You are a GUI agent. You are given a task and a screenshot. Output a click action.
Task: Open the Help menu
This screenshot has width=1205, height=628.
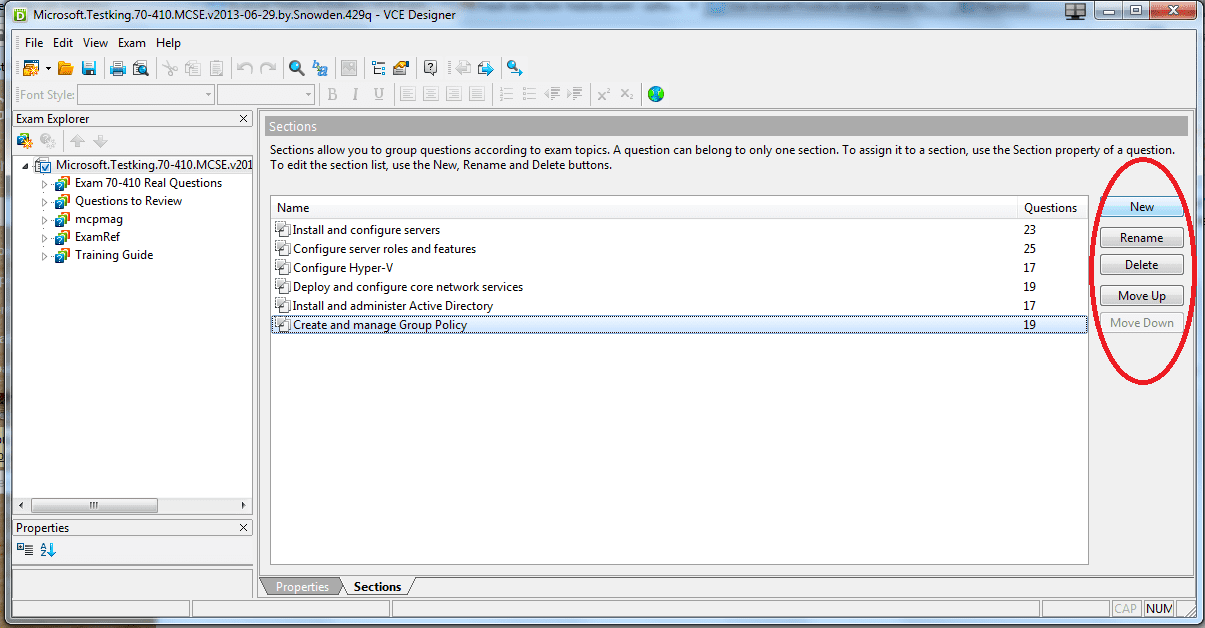point(169,43)
